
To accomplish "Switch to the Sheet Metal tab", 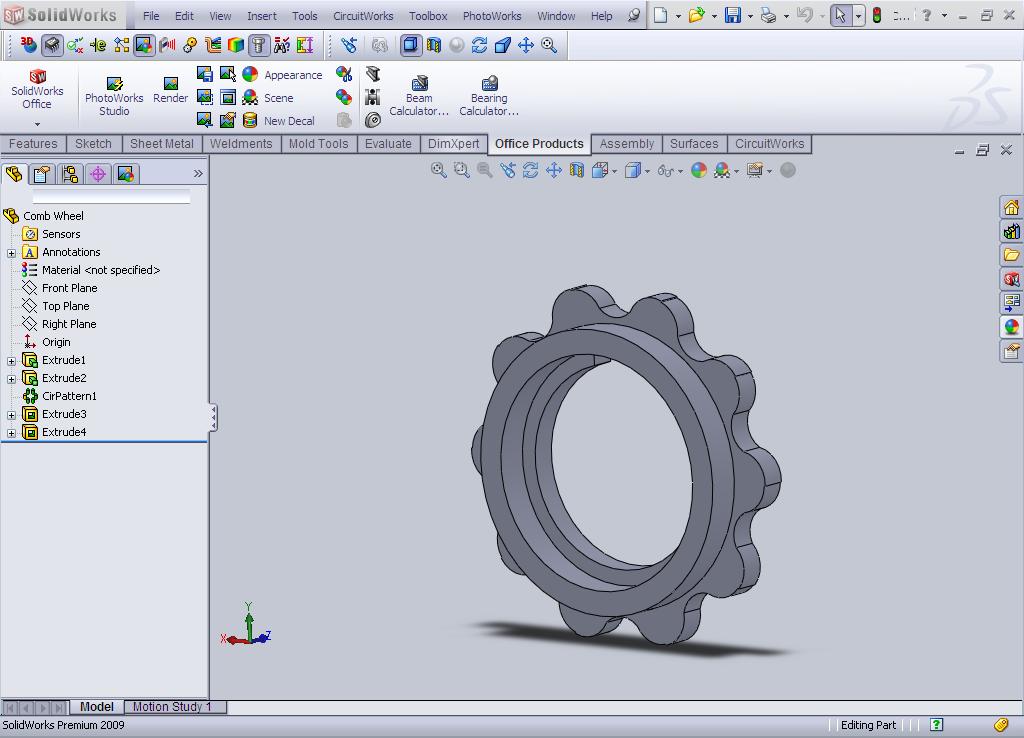I will pyautogui.click(x=161, y=144).
